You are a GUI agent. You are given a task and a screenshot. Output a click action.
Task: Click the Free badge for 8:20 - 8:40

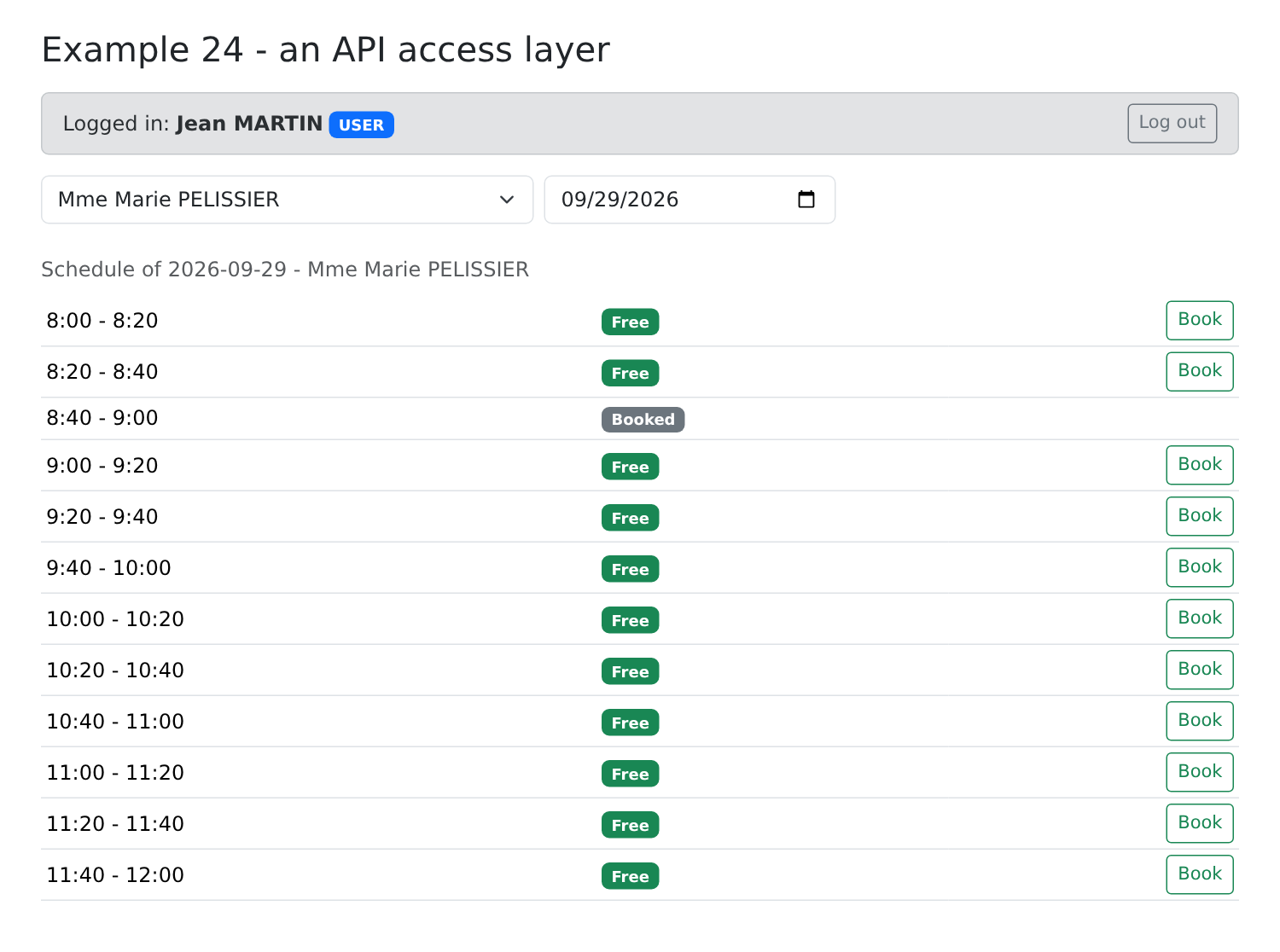pos(630,373)
